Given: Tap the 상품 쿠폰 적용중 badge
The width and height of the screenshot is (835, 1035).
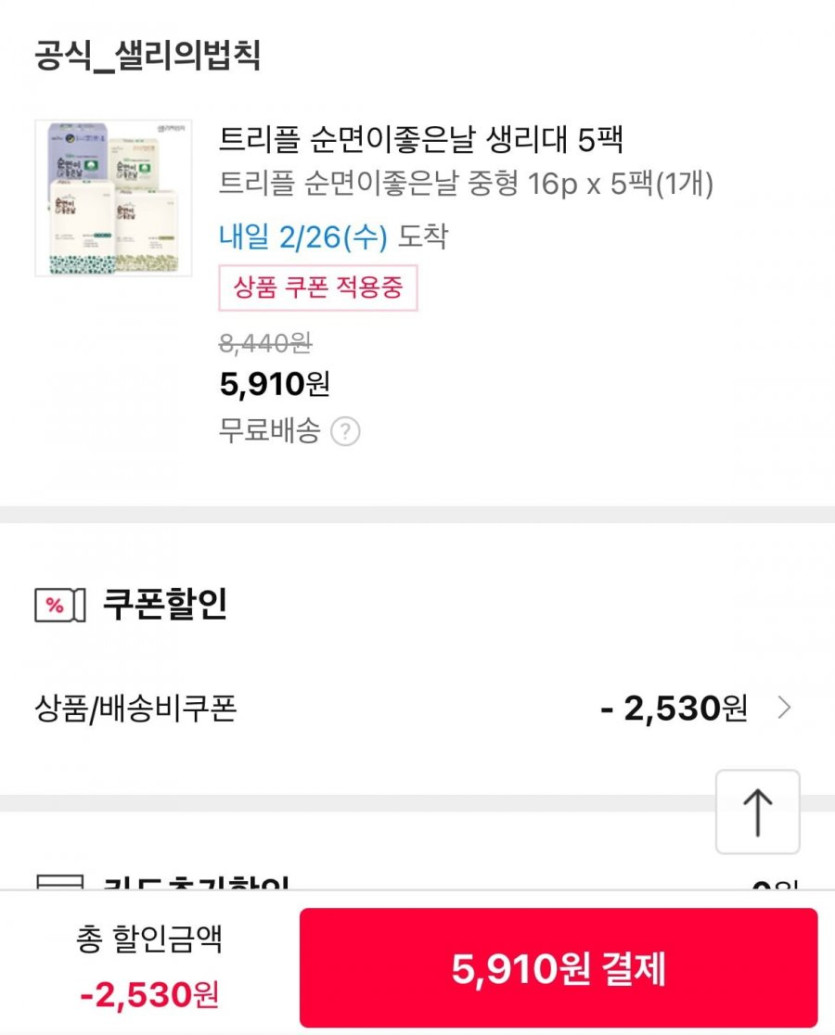Looking at the screenshot, I should pos(318,289).
